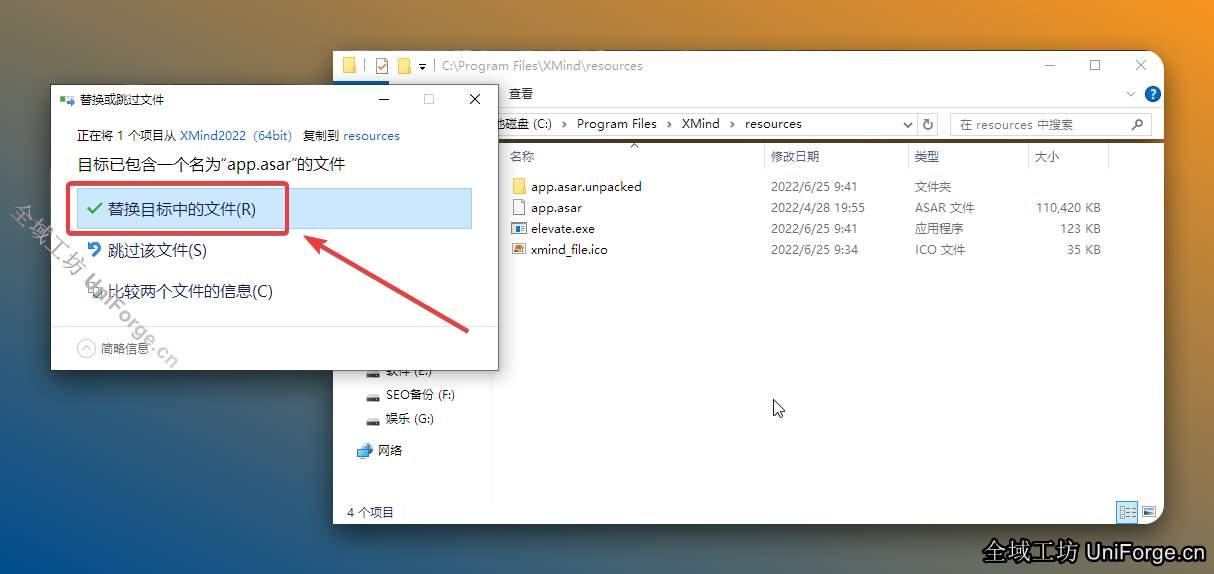Select 娱乐 (G:) drive in navigation pane
This screenshot has height=574, width=1214.
click(409, 419)
